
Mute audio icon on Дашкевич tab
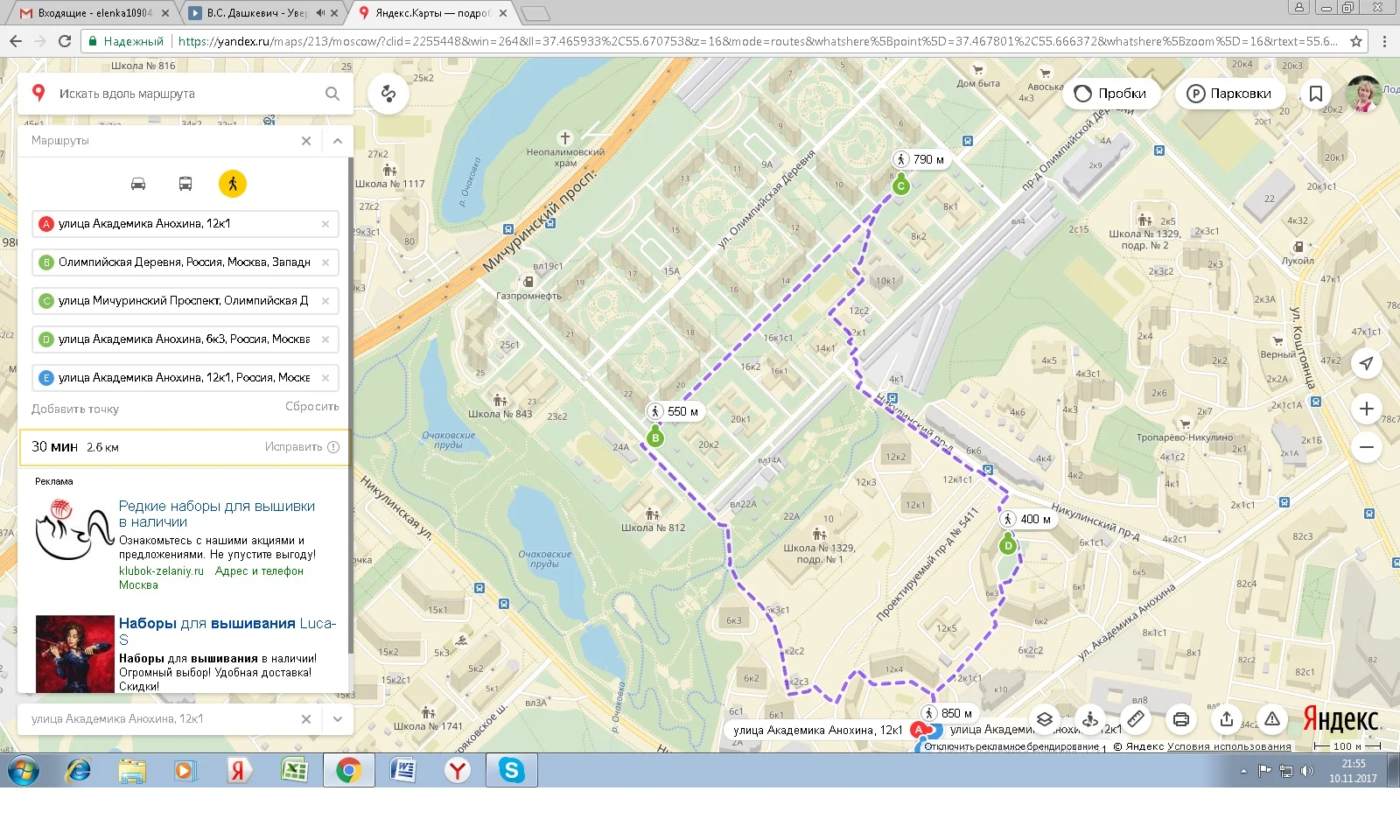[320, 13]
